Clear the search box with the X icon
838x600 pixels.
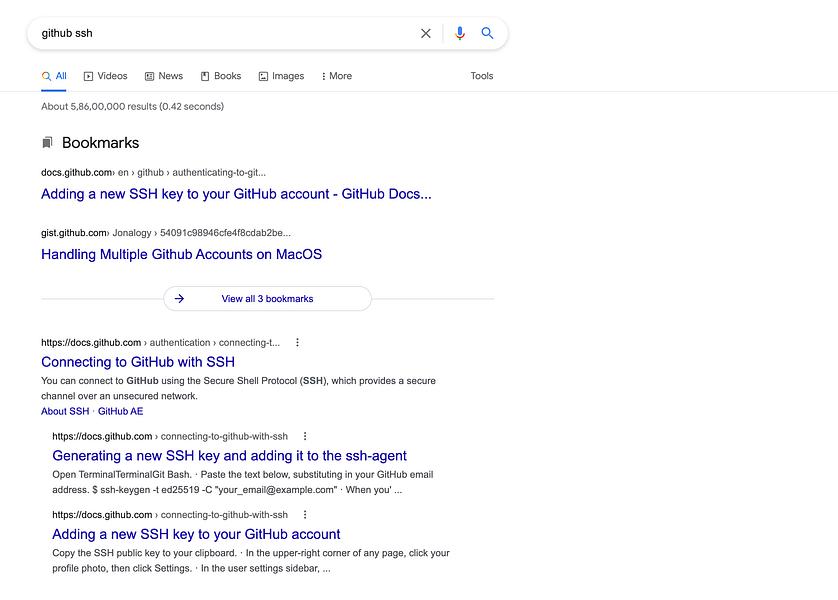pos(425,33)
